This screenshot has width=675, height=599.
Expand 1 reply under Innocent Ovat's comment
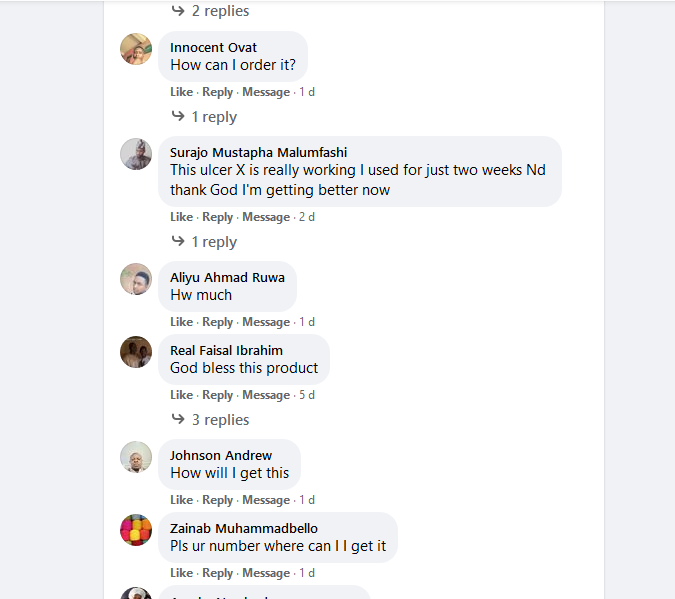[213, 117]
